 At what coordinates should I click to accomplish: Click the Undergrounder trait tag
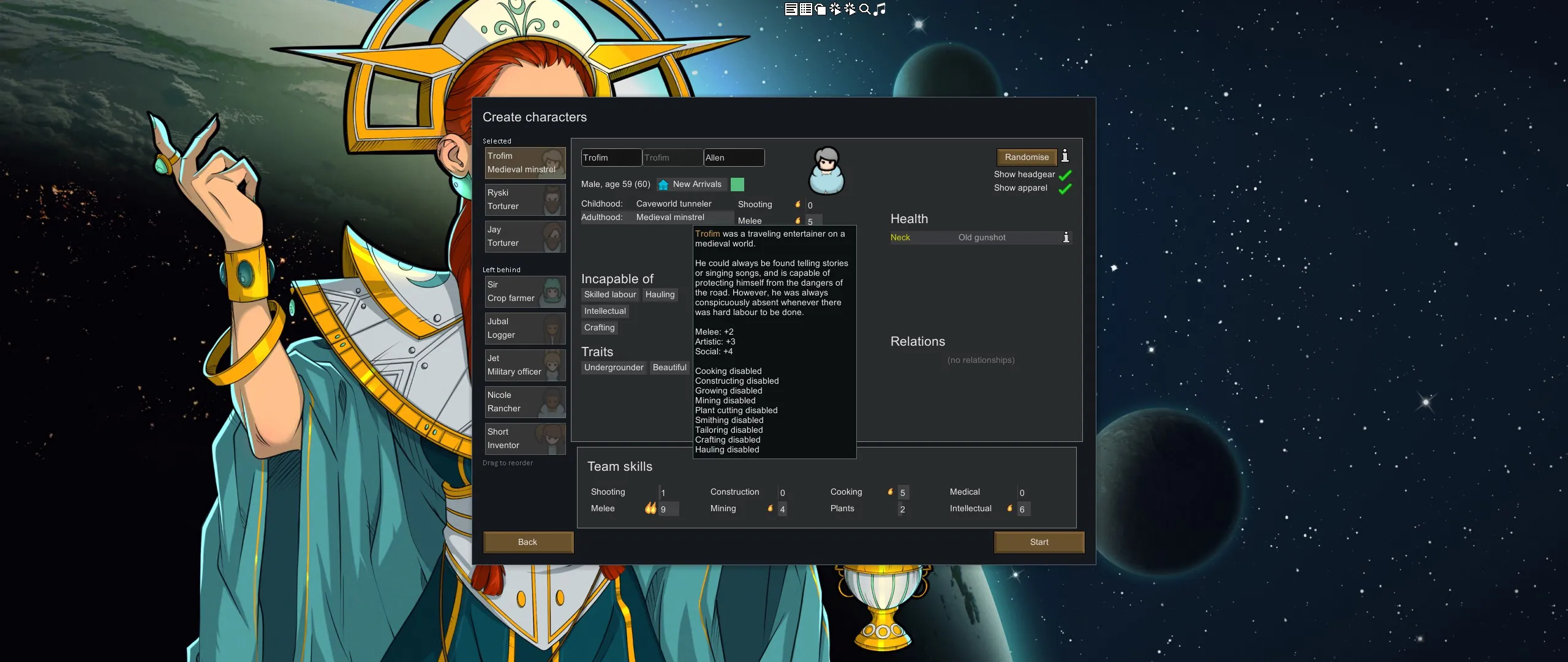click(613, 367)
